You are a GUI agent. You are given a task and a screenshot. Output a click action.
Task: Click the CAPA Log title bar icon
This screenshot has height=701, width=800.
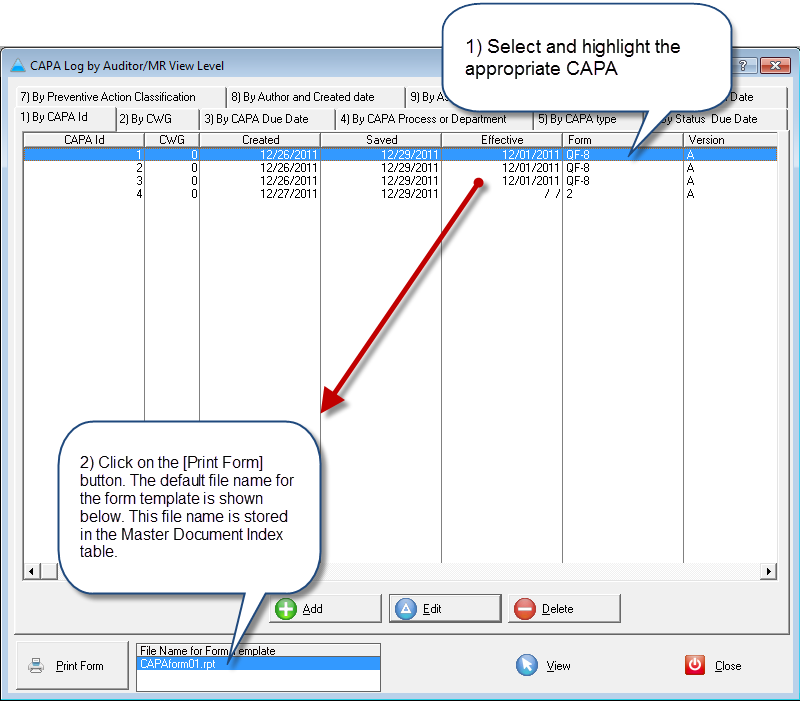17,66
